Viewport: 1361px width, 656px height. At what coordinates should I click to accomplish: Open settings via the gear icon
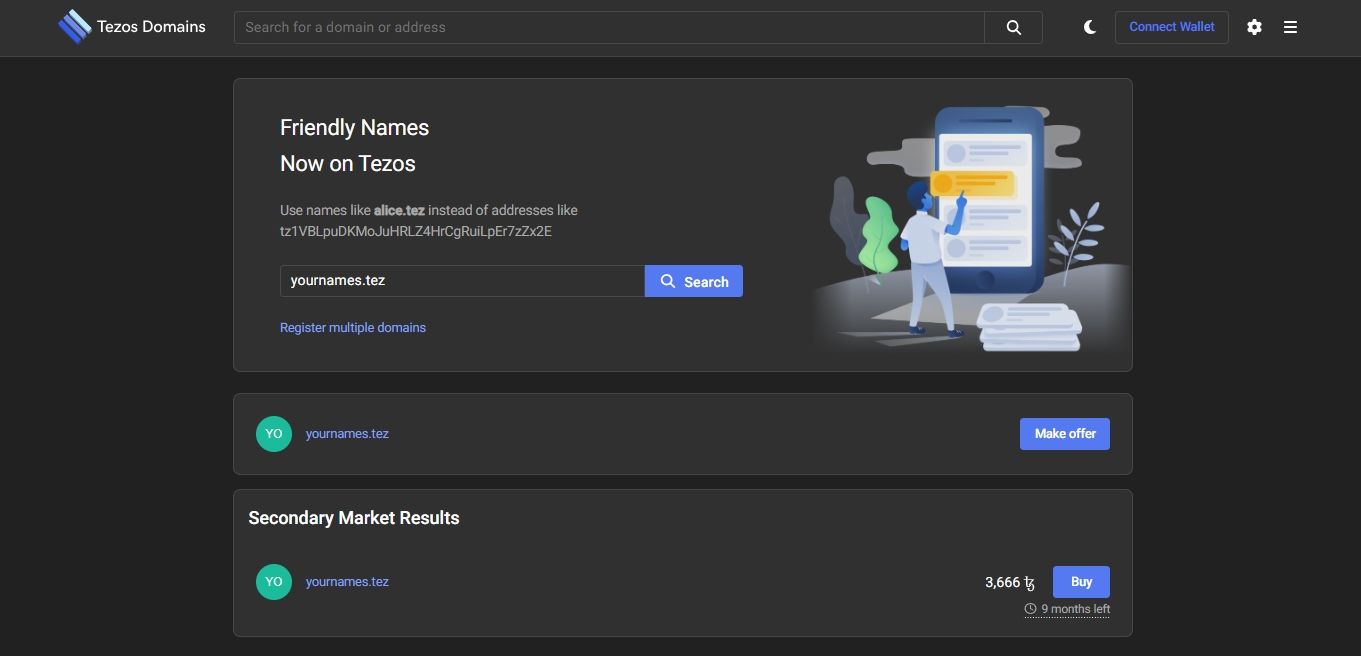pyautogui.click(x=1254, y=27)
